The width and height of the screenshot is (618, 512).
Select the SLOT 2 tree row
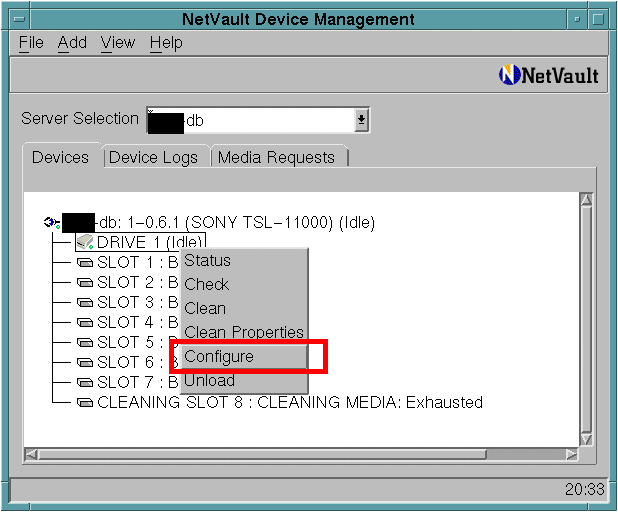point(128,283)
